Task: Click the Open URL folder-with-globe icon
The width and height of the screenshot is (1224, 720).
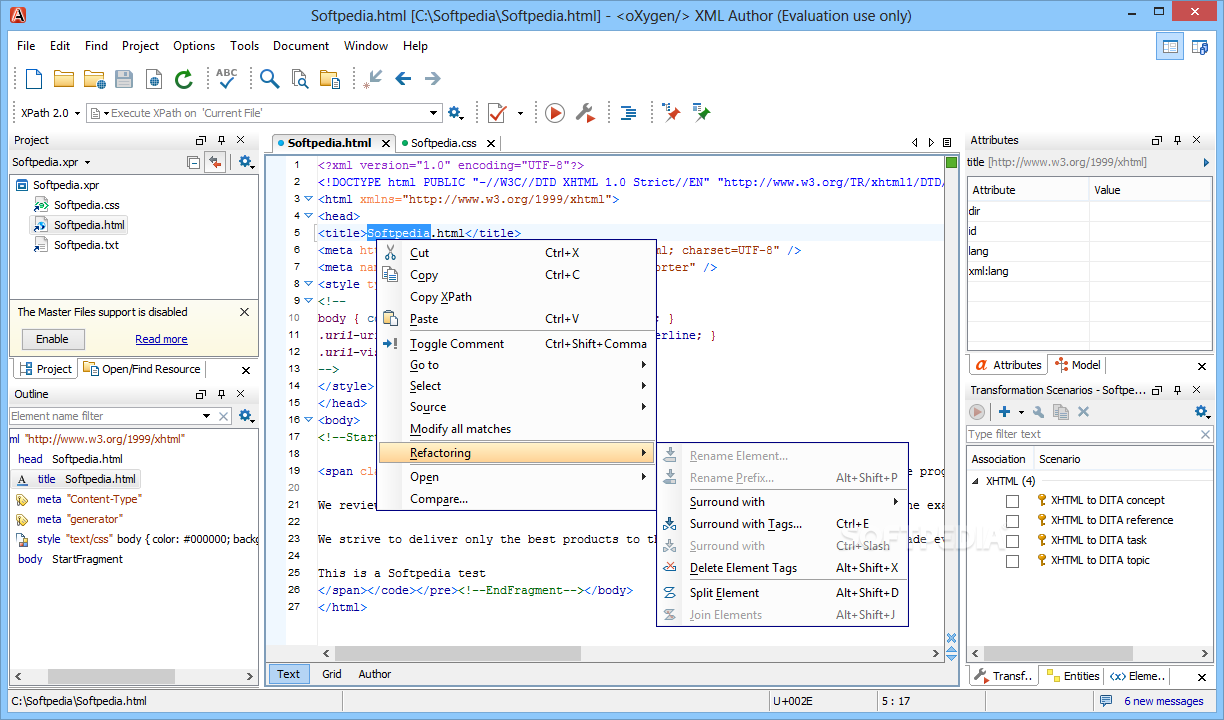Action: click(x=95, y=79)
